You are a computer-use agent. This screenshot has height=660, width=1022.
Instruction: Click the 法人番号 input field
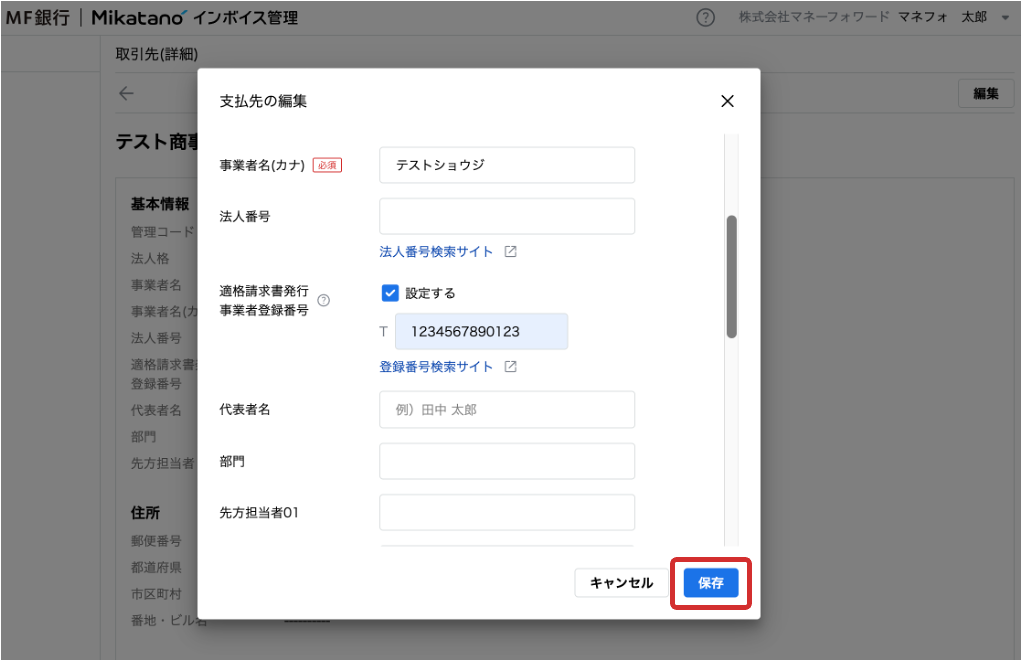[x=506, y=216]
